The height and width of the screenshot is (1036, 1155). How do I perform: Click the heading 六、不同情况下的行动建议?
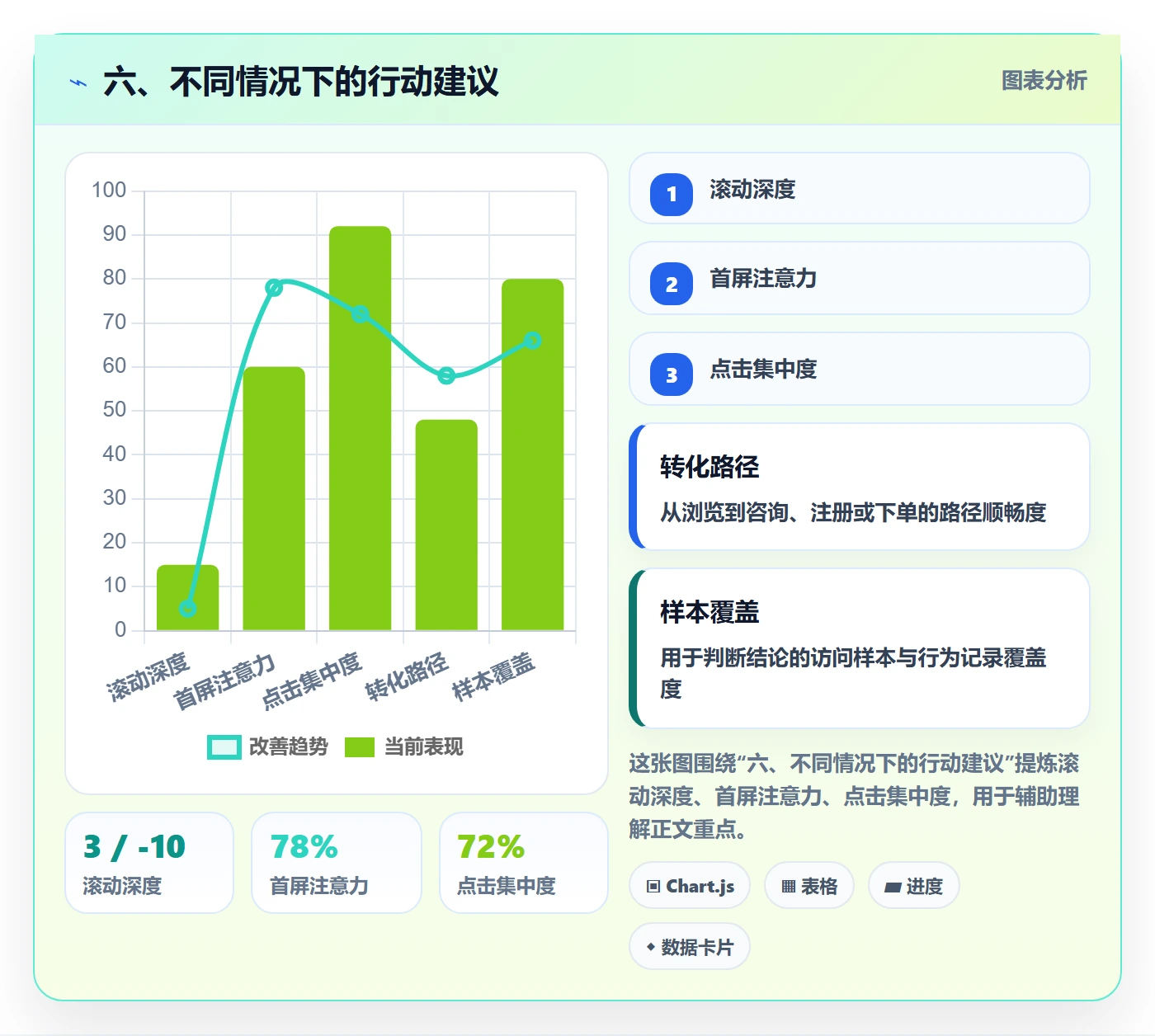301,82
